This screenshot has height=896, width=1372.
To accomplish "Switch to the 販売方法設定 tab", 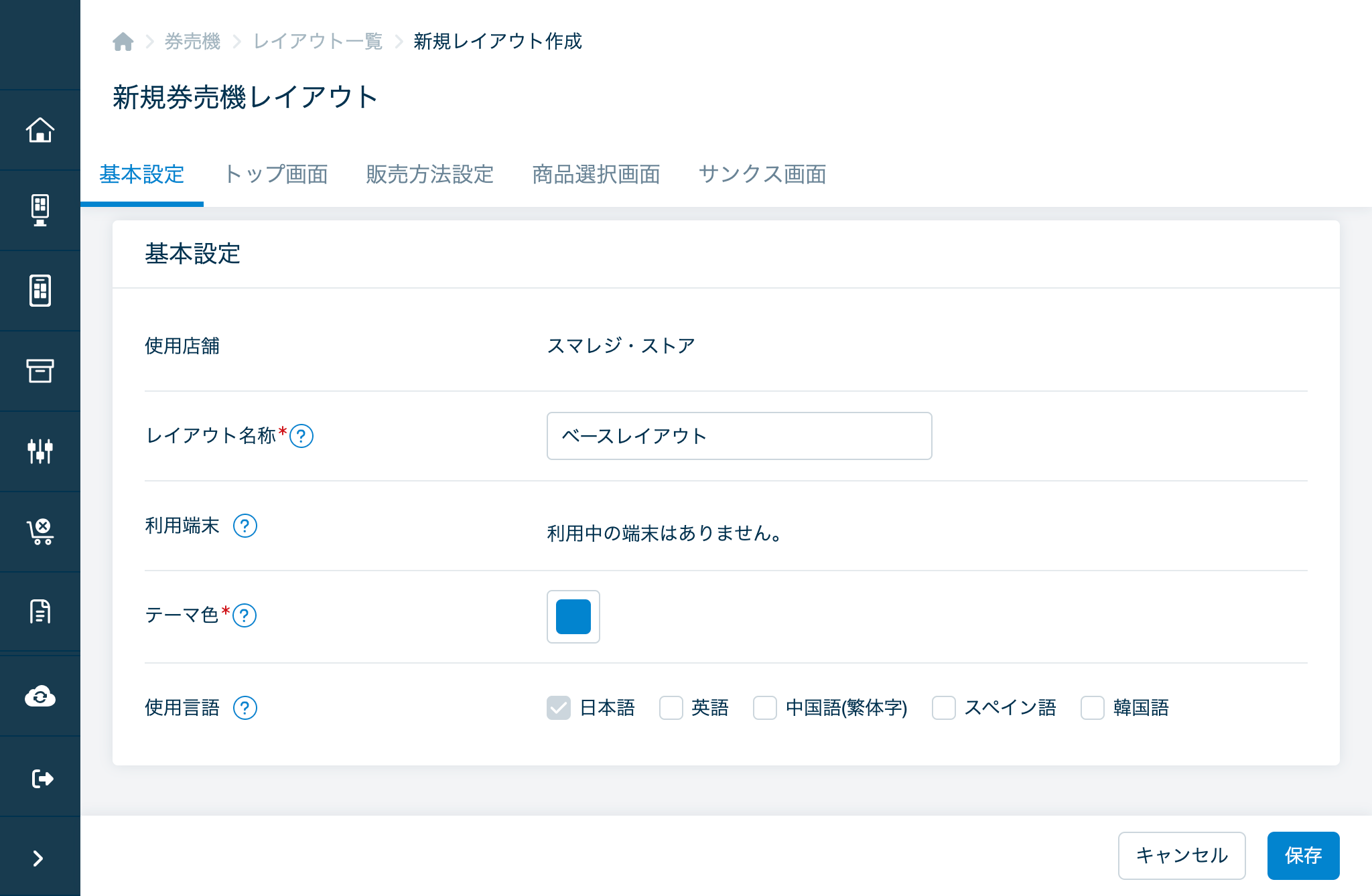I will click(430, 175).
